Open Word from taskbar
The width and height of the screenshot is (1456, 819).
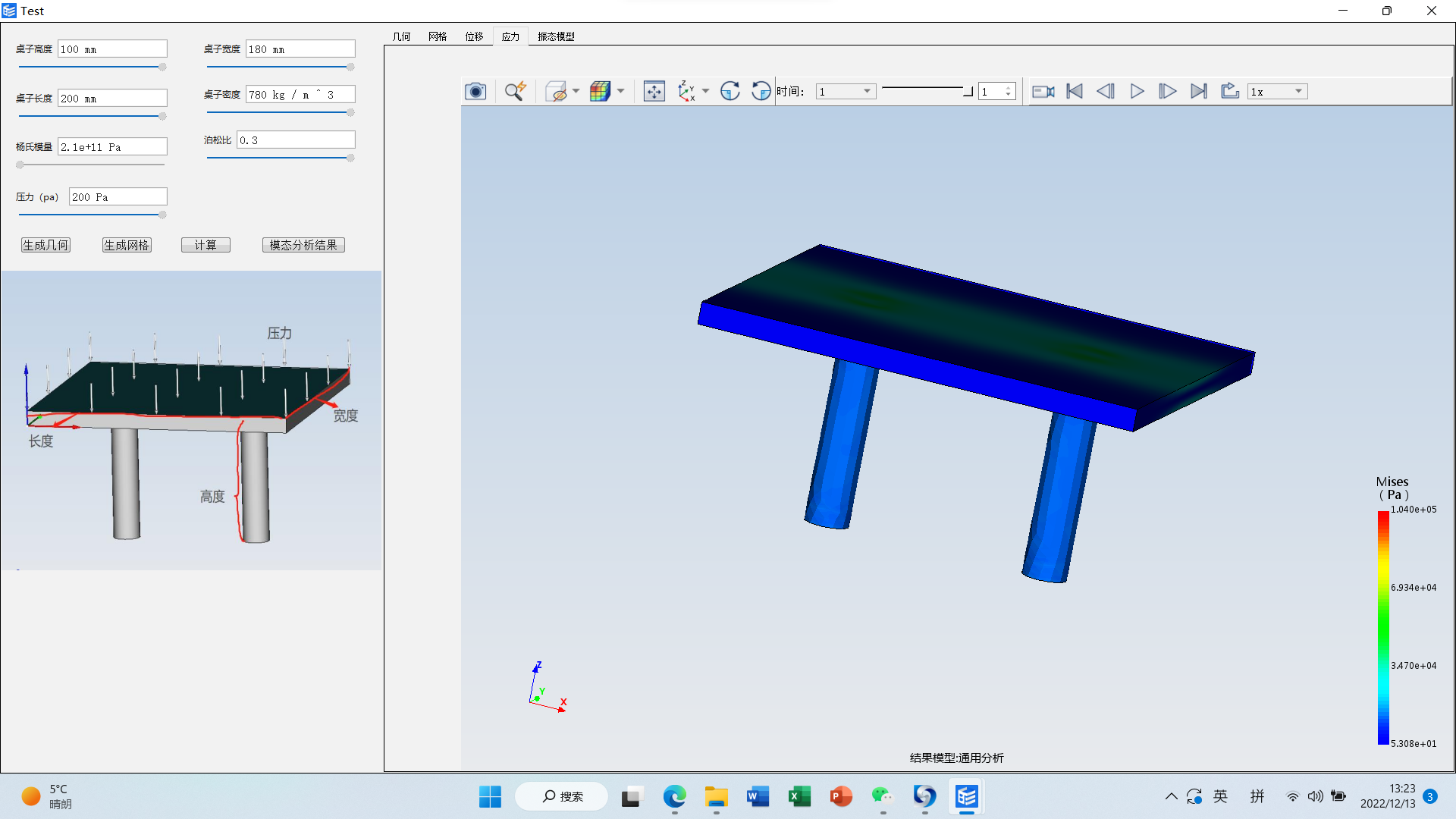758,796
